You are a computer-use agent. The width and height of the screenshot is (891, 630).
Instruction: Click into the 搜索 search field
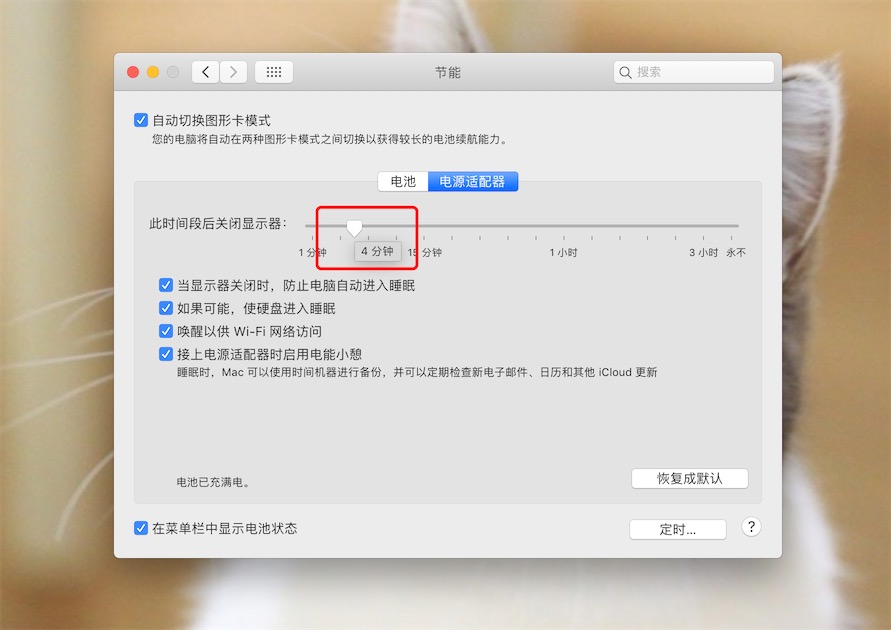point(693,72)
